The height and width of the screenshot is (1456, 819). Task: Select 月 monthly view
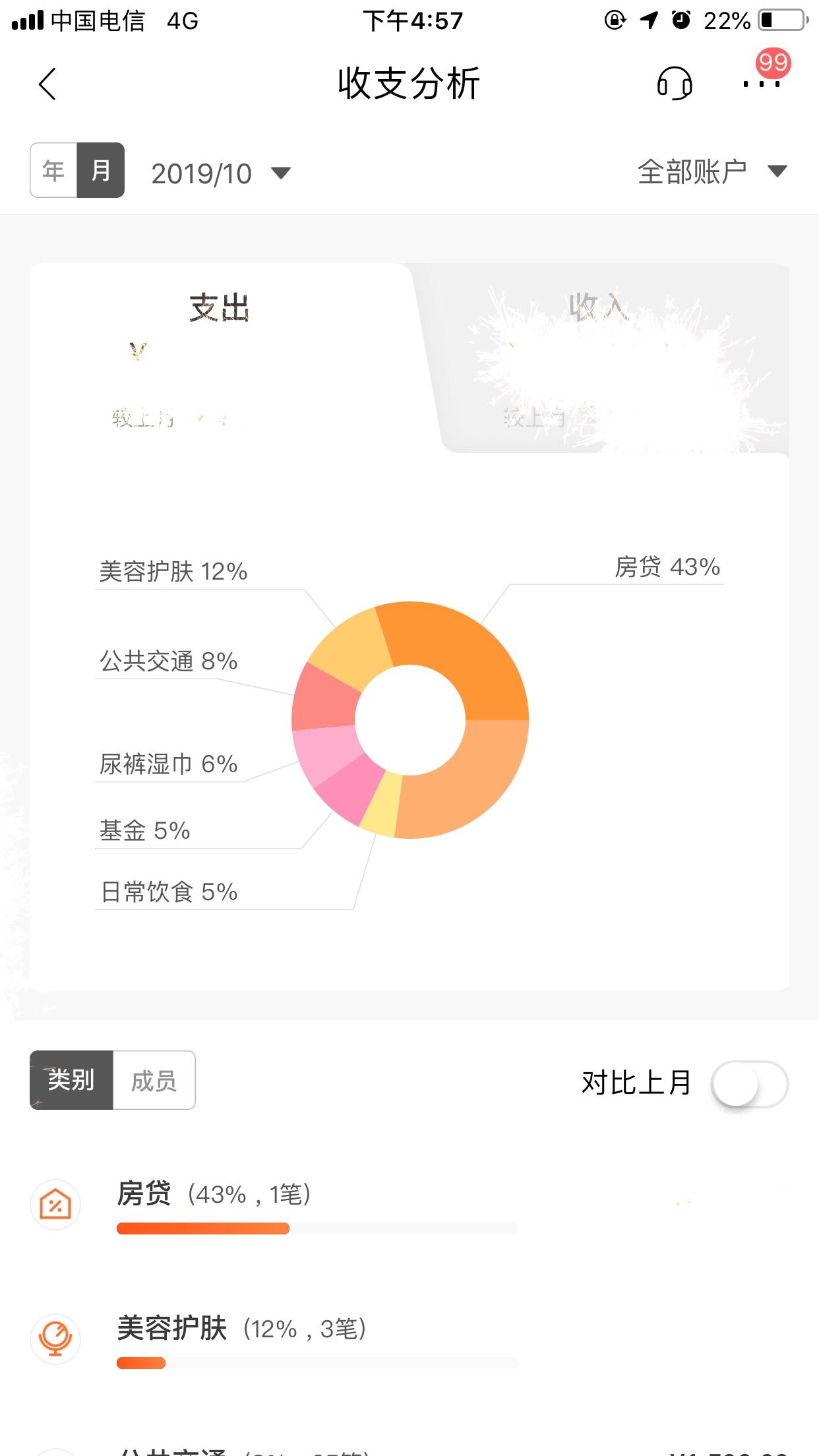pyautogui.click(x=100, y=170)
